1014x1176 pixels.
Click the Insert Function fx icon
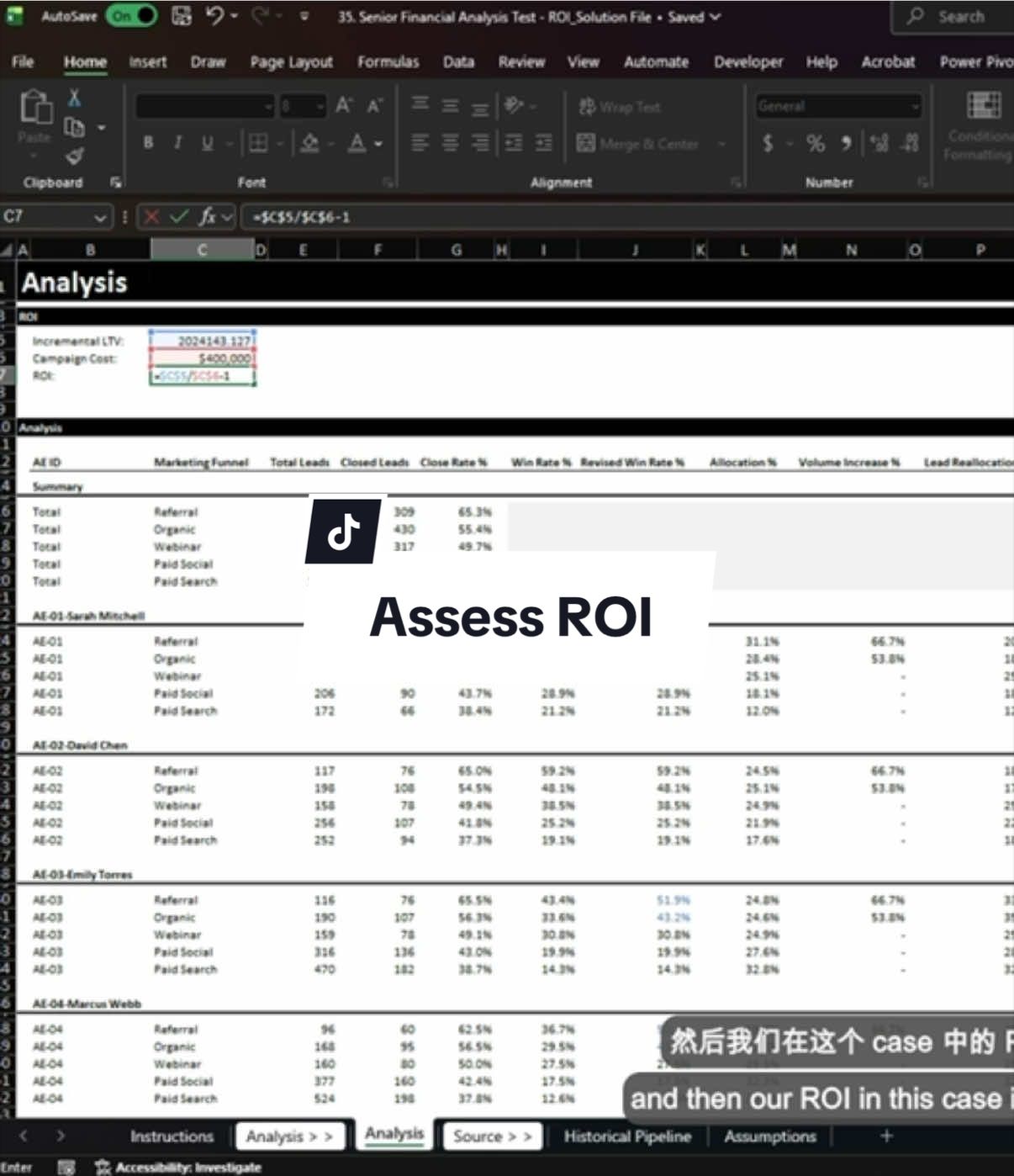coord(207,217)
